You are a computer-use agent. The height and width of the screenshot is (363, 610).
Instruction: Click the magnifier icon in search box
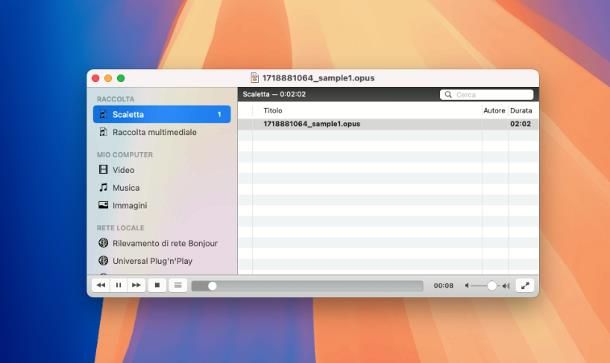(x=448, y=95)
